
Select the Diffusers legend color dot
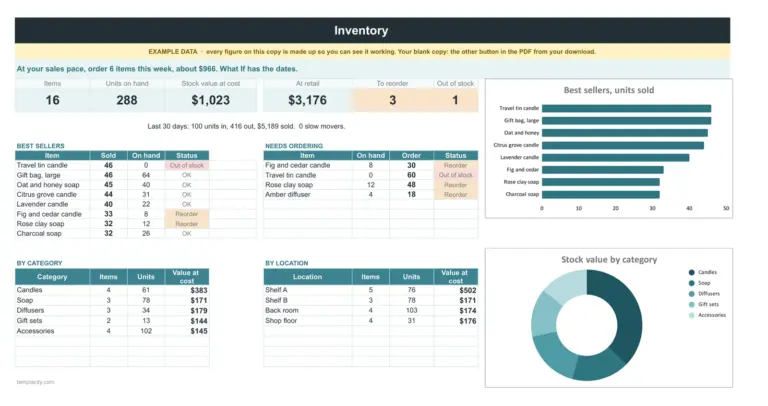tap(691, 294)
